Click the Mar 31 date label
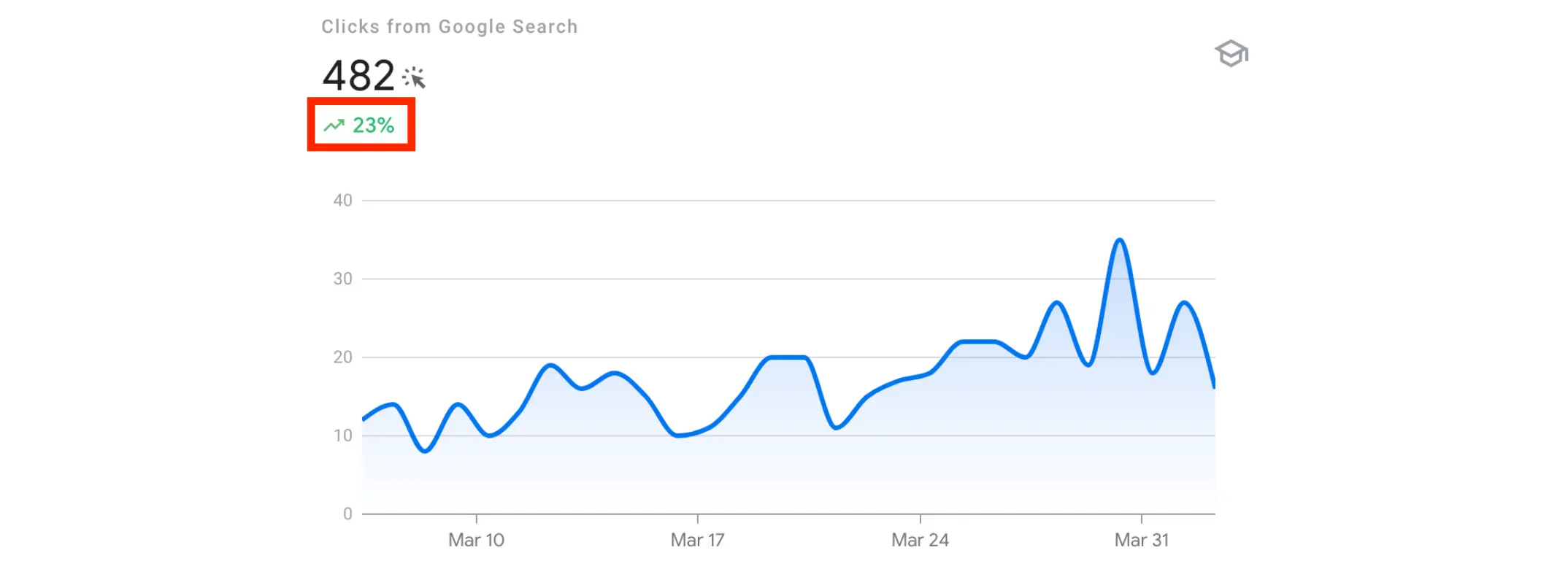 1141,540
